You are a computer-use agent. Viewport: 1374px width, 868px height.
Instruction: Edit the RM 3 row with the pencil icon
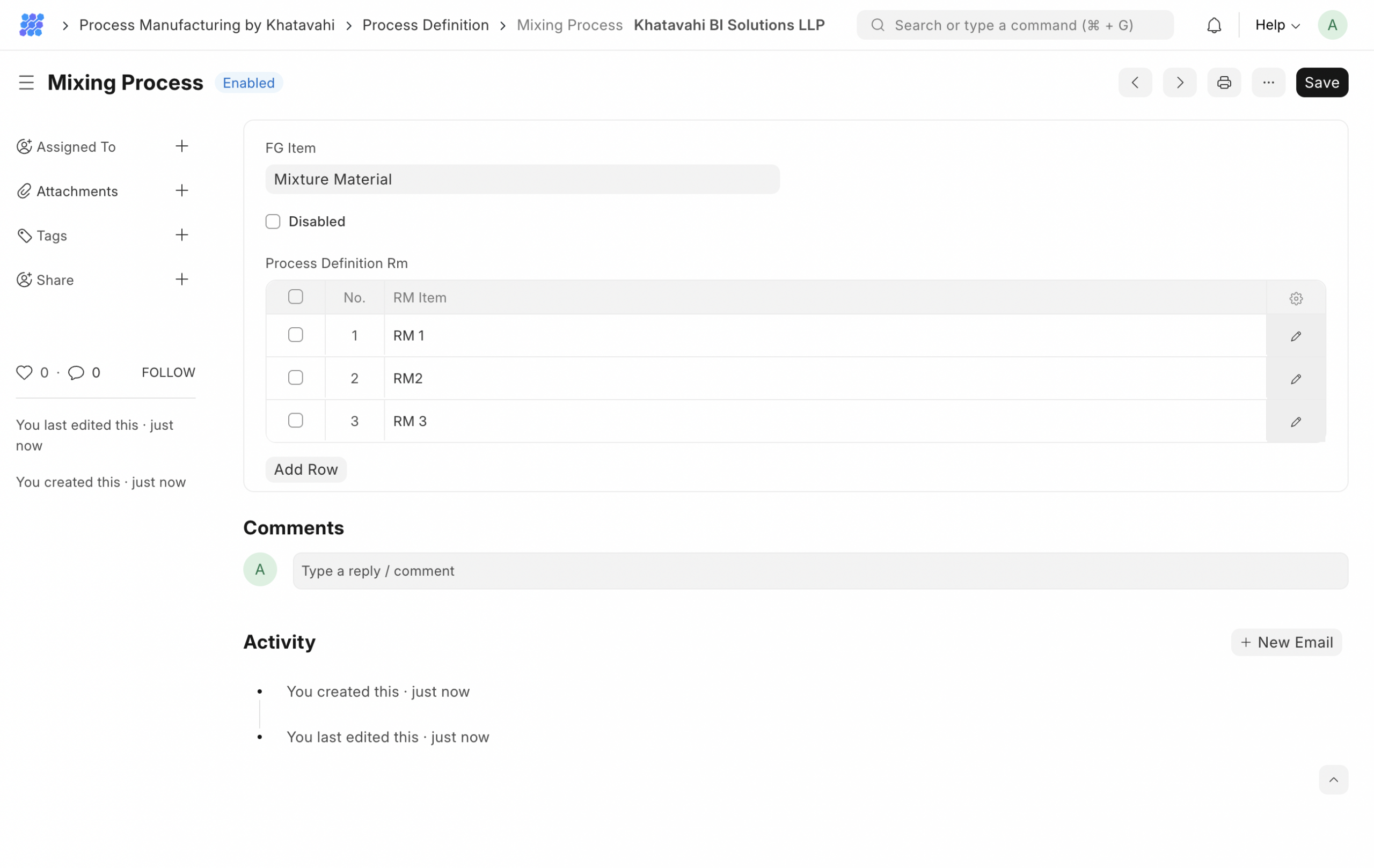coord(1295,422)
